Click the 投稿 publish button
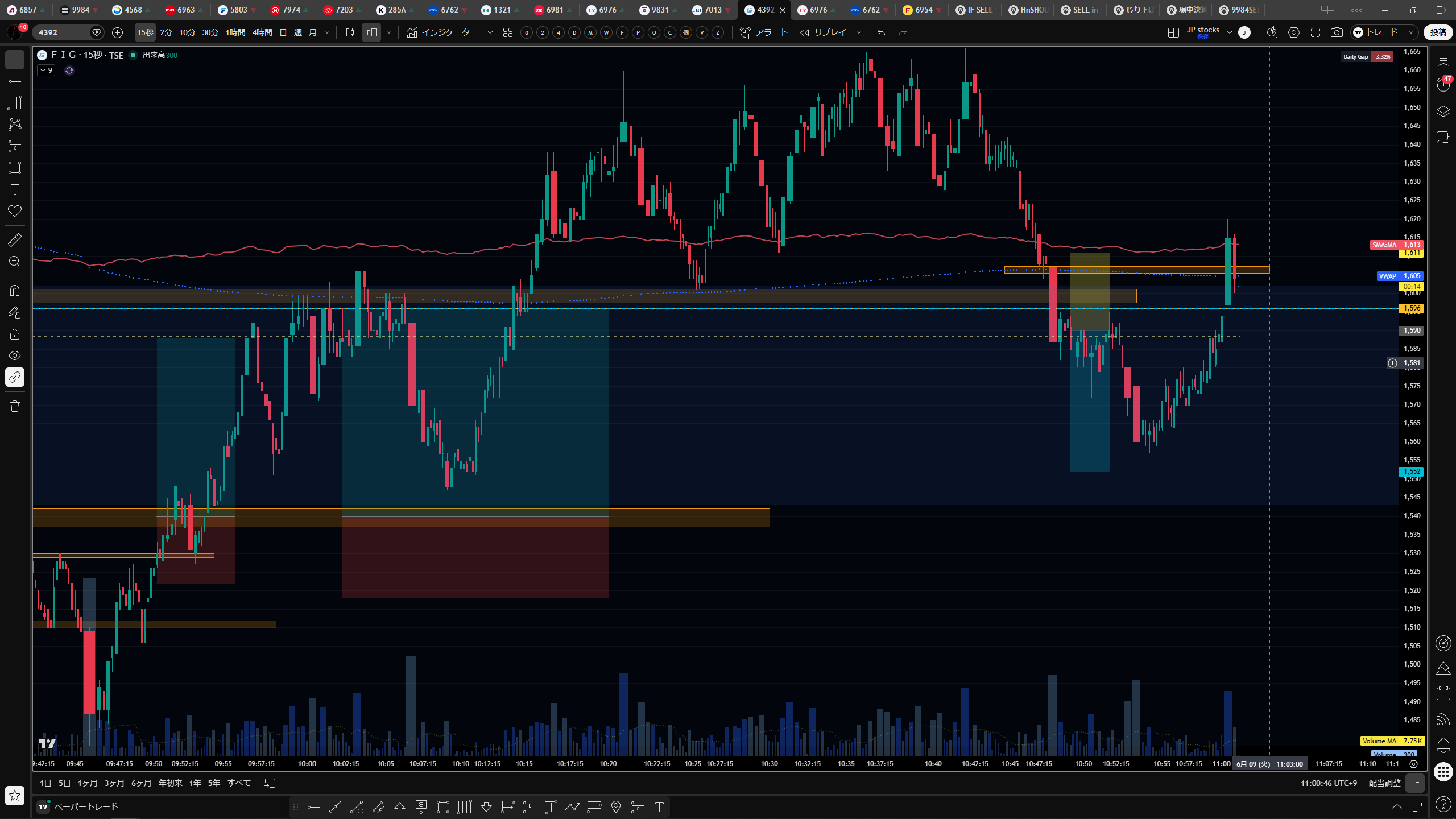The height and width of the screenshot is (819, 1456). tap(1438, 32)
